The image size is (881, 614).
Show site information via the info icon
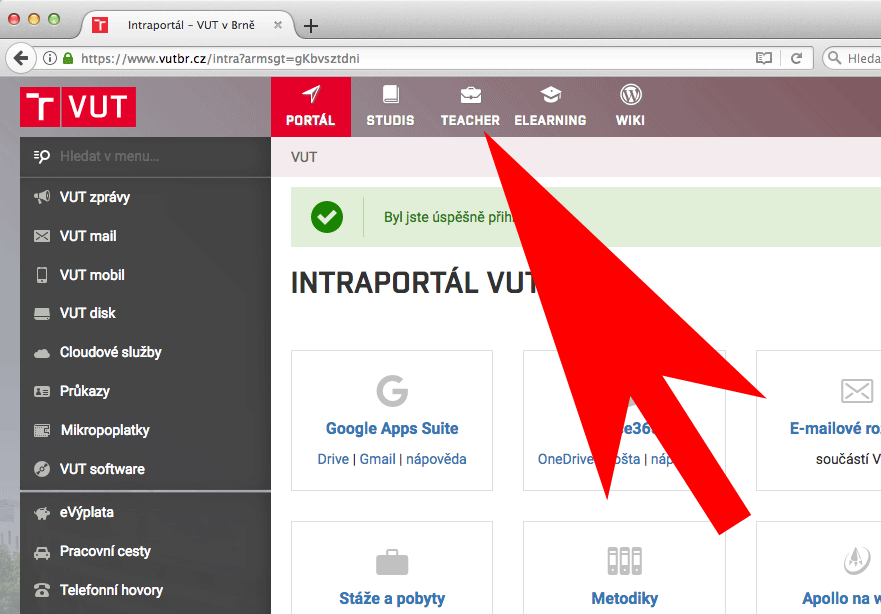(x=50, y=58)
